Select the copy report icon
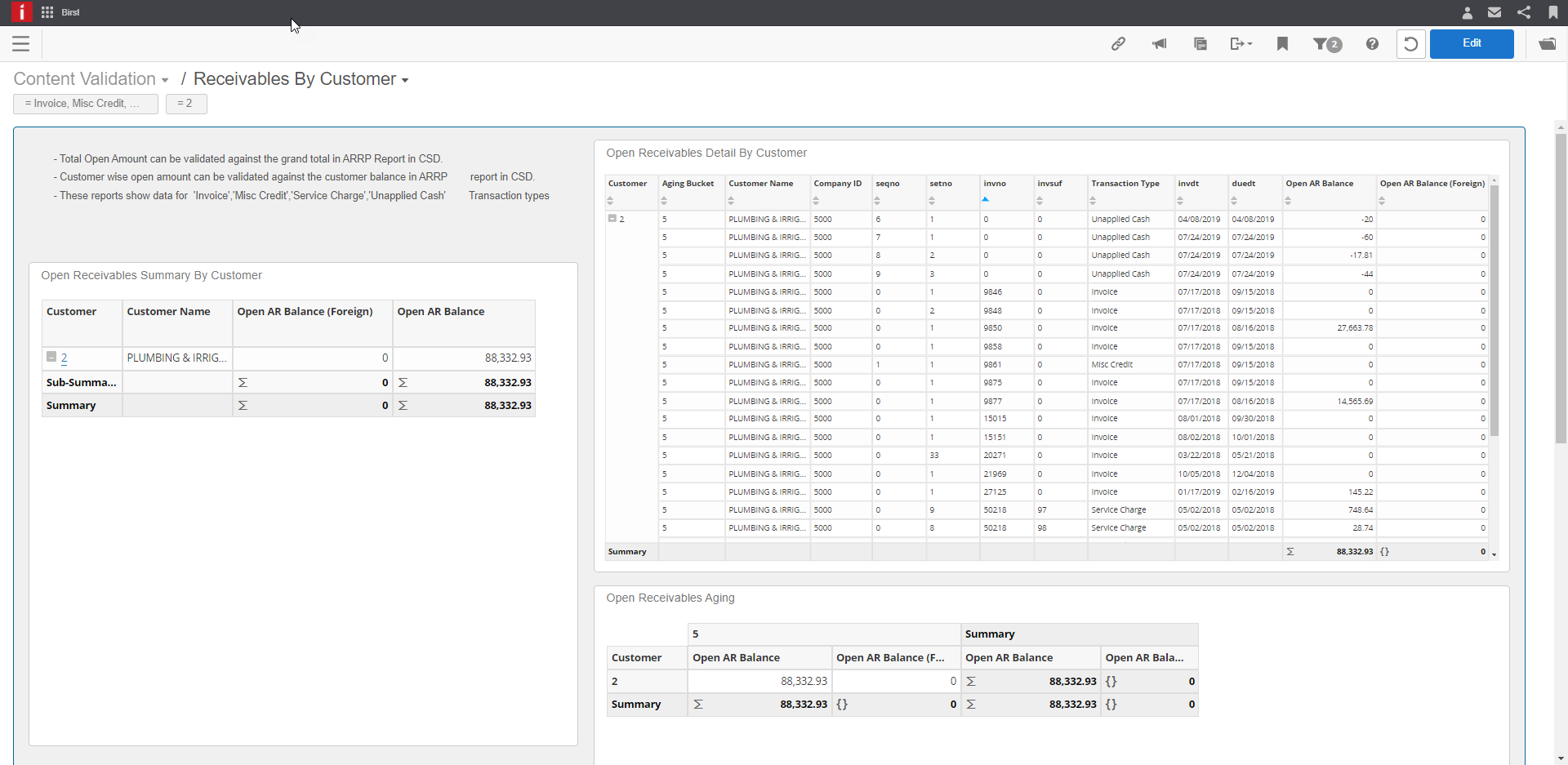Image resolution: width=1568 pixels, height=765 pixels. click(x=1200, y=43)
